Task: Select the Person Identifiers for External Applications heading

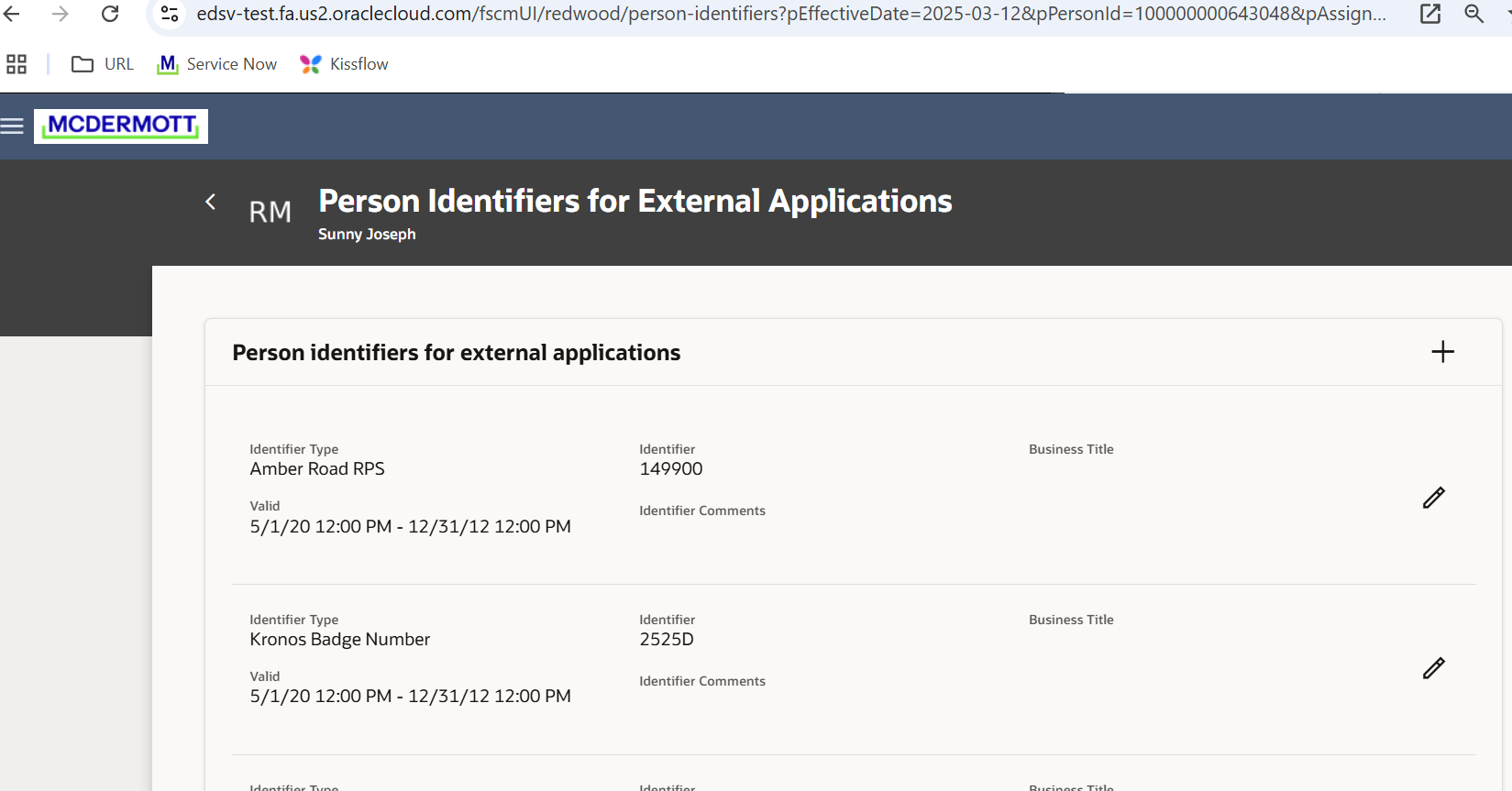Action: [635, 201]
